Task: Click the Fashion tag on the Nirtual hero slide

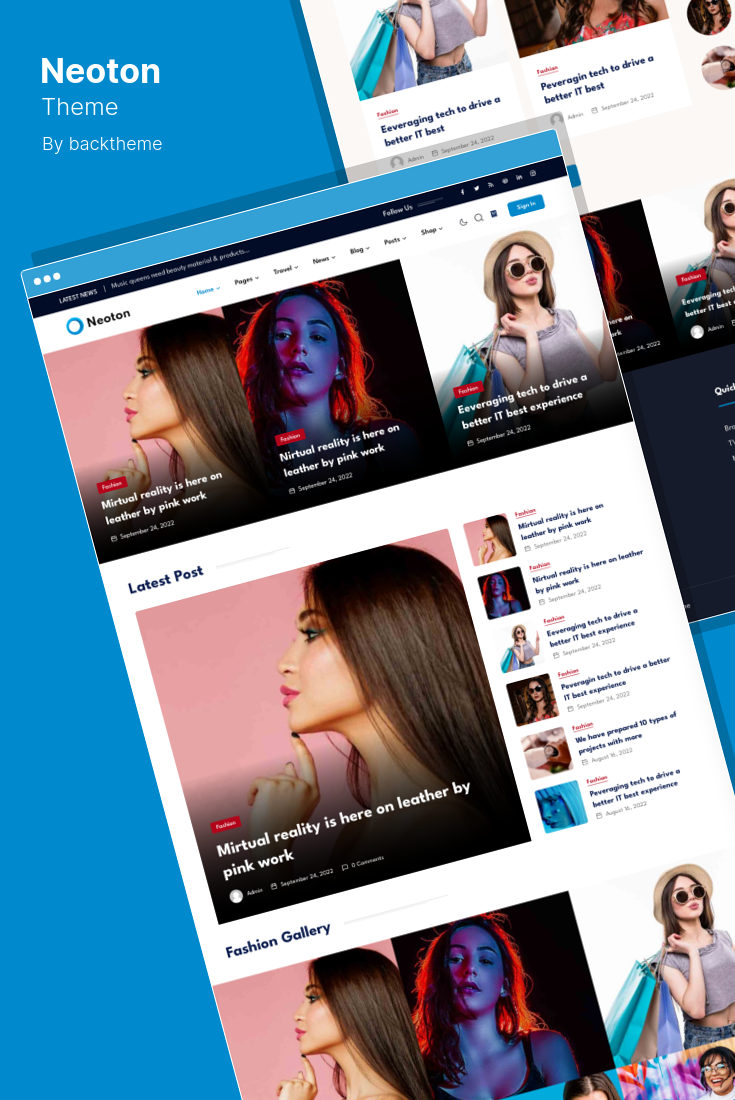Action: tap(290, 437)
